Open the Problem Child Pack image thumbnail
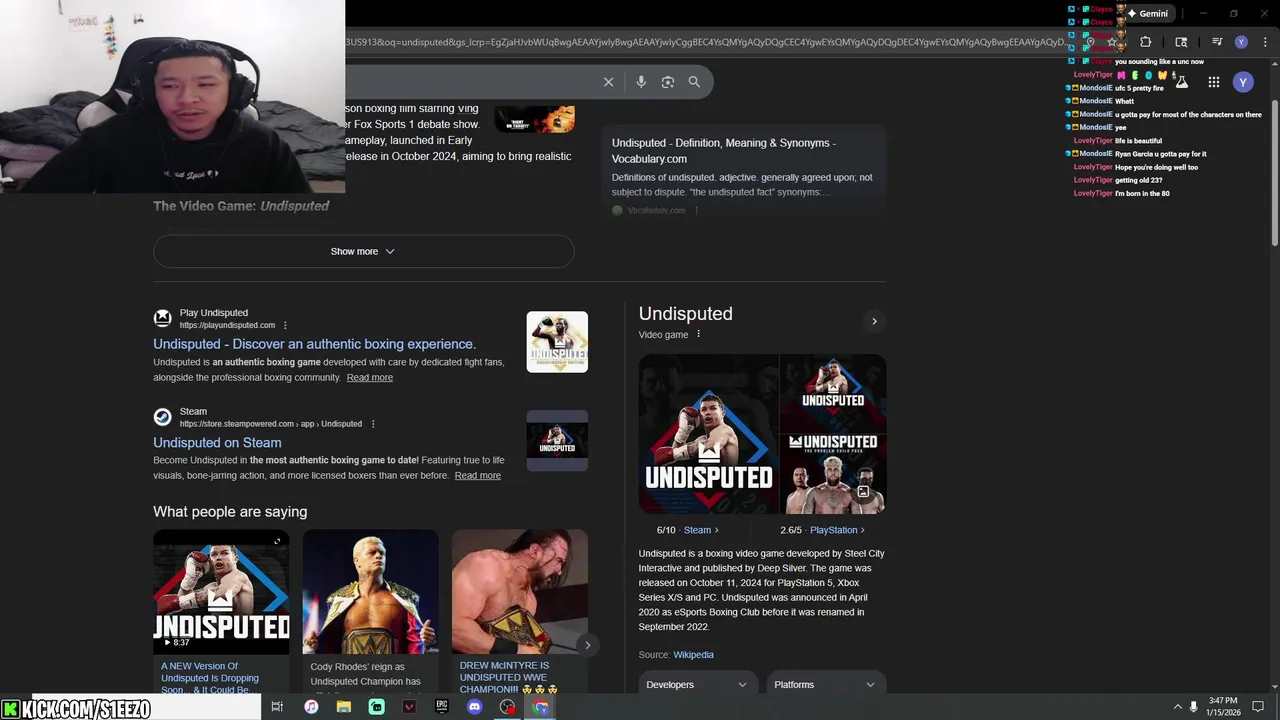The width and height of the screenshot is (1280, 720). click(x=833, y=474)
